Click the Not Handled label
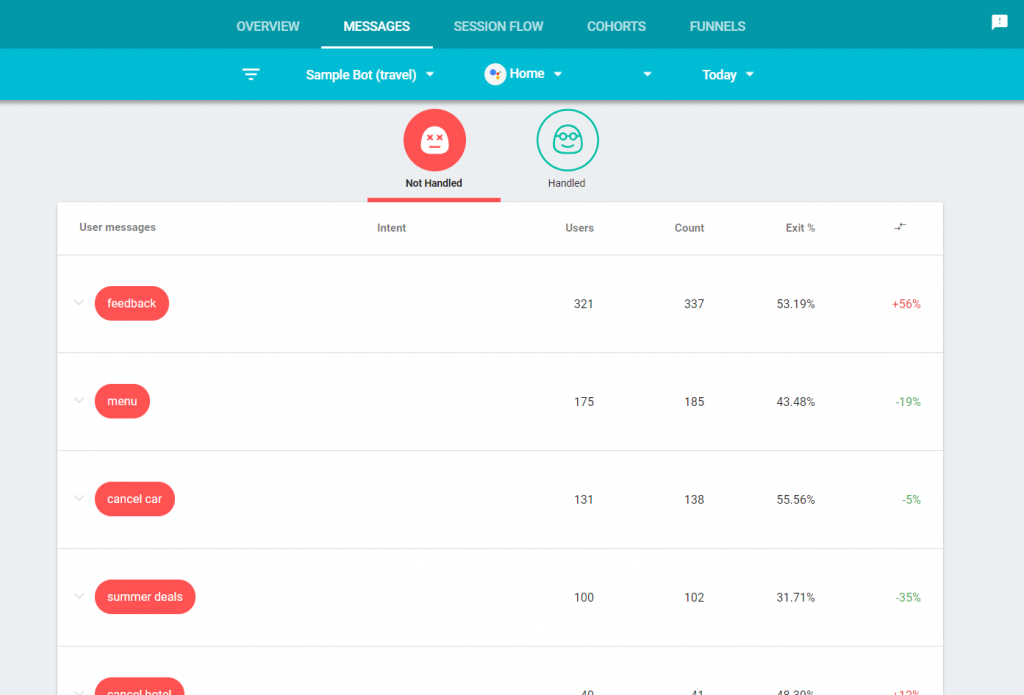This screenshot has width=1024, height=695. pos(434,184)
